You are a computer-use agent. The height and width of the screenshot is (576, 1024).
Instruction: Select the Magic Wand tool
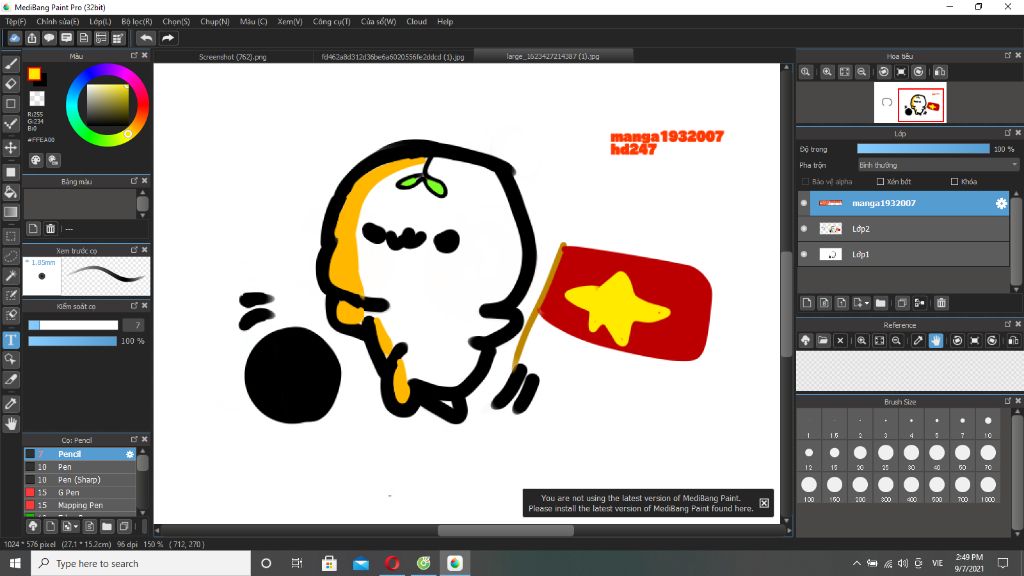pyautogui.click(x=10, y=276)
